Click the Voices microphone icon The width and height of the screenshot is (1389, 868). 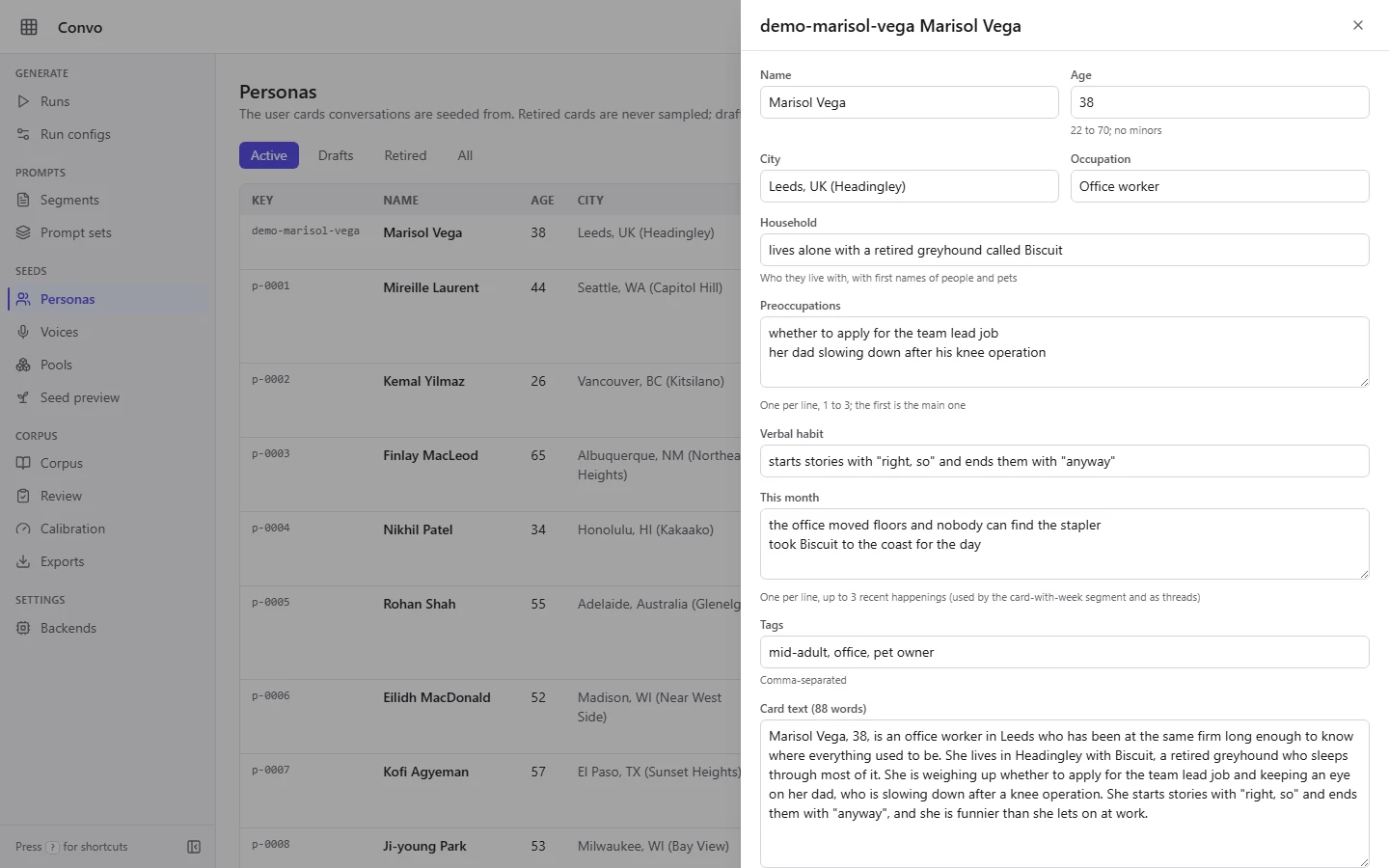pos(23,332)
